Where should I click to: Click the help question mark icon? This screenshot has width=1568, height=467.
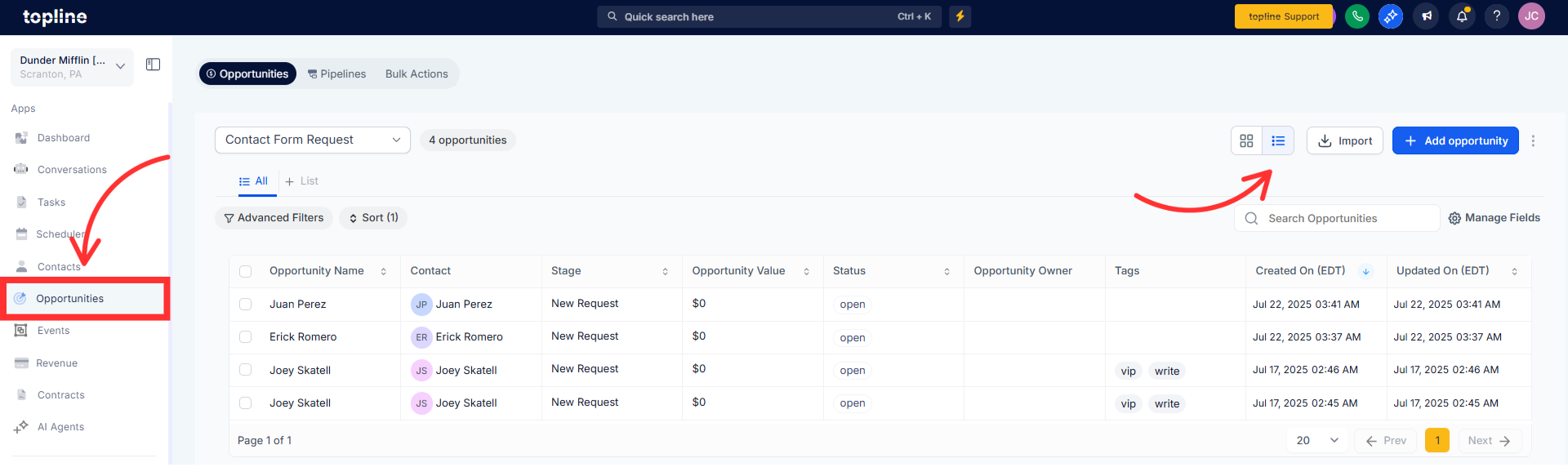tap(1496, 16)
